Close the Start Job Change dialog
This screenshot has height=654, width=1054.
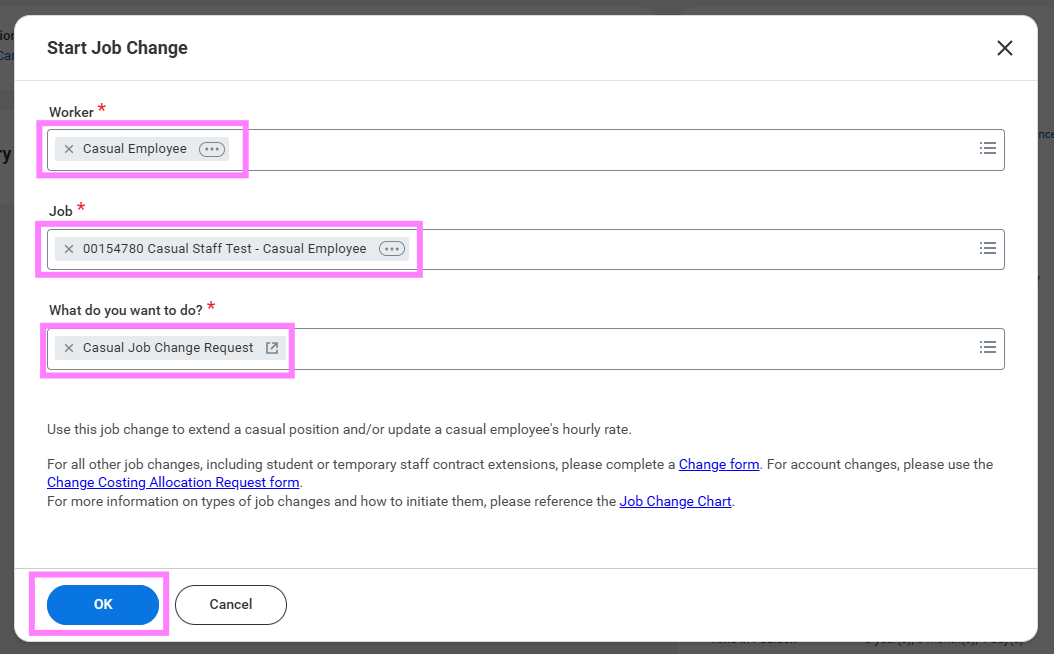coord(1004,47)
